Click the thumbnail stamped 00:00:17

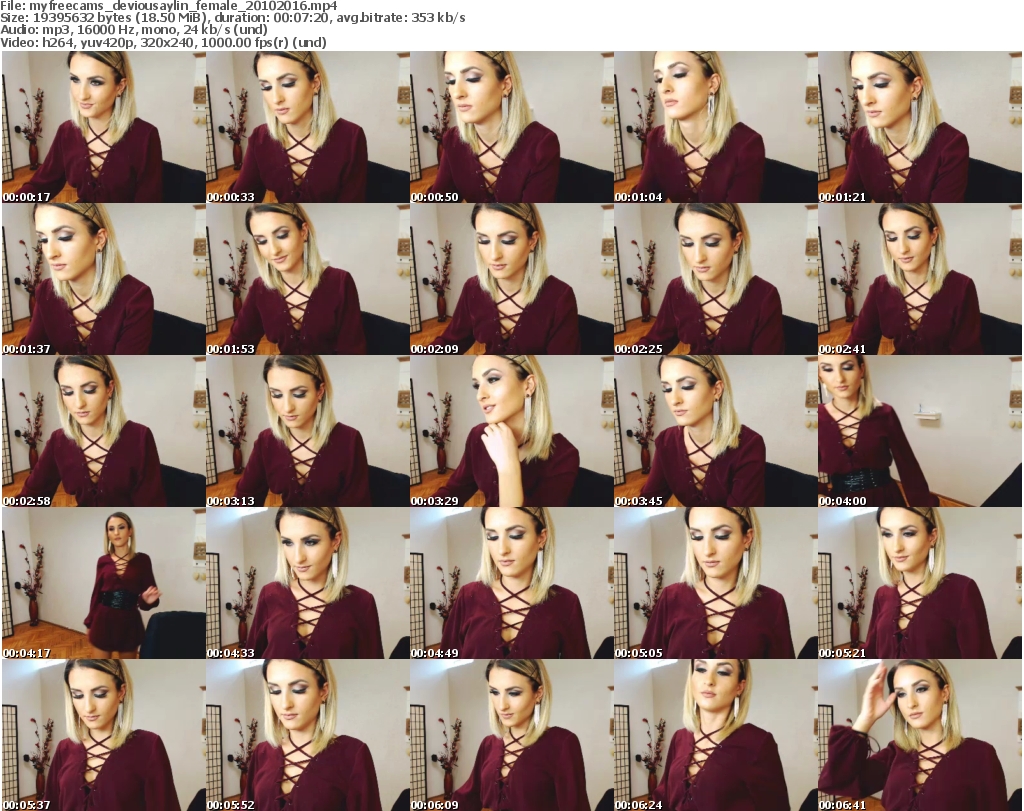point(104,127)
